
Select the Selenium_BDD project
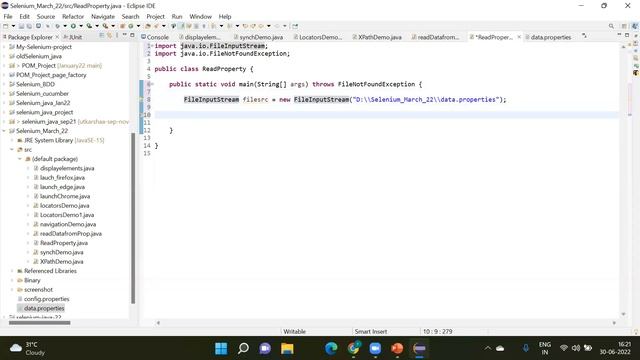tap(35, 84)
